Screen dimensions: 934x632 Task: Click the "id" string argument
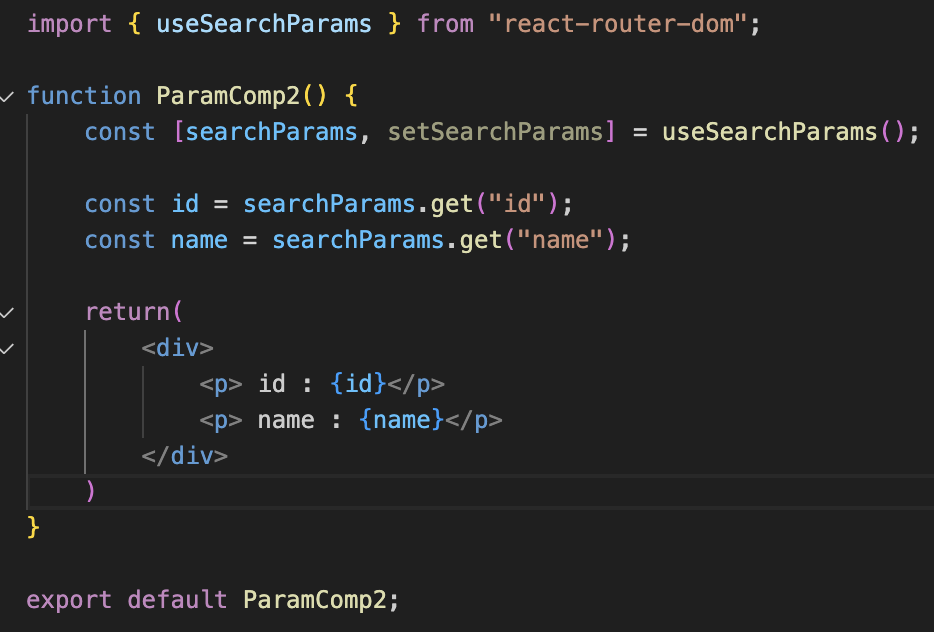[x=517, y=204]
